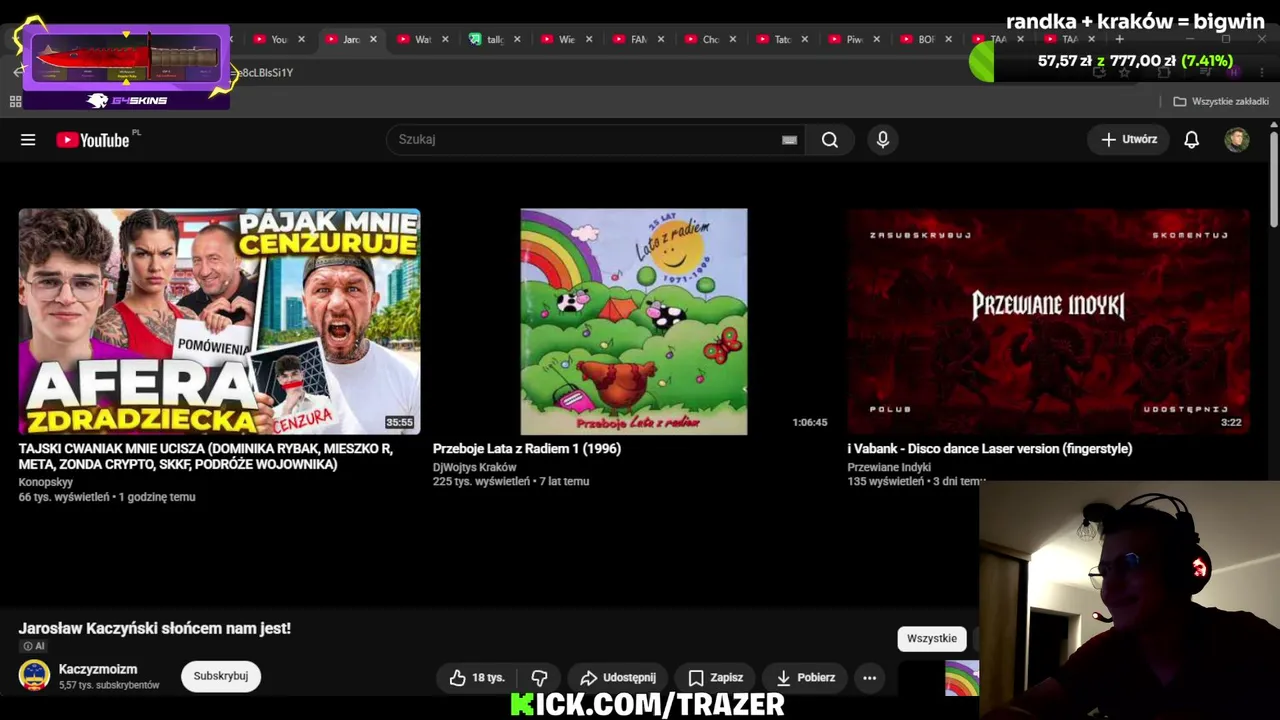Open more actions three-dot menu
1280x720 pixels.
[x=869, y=677]
